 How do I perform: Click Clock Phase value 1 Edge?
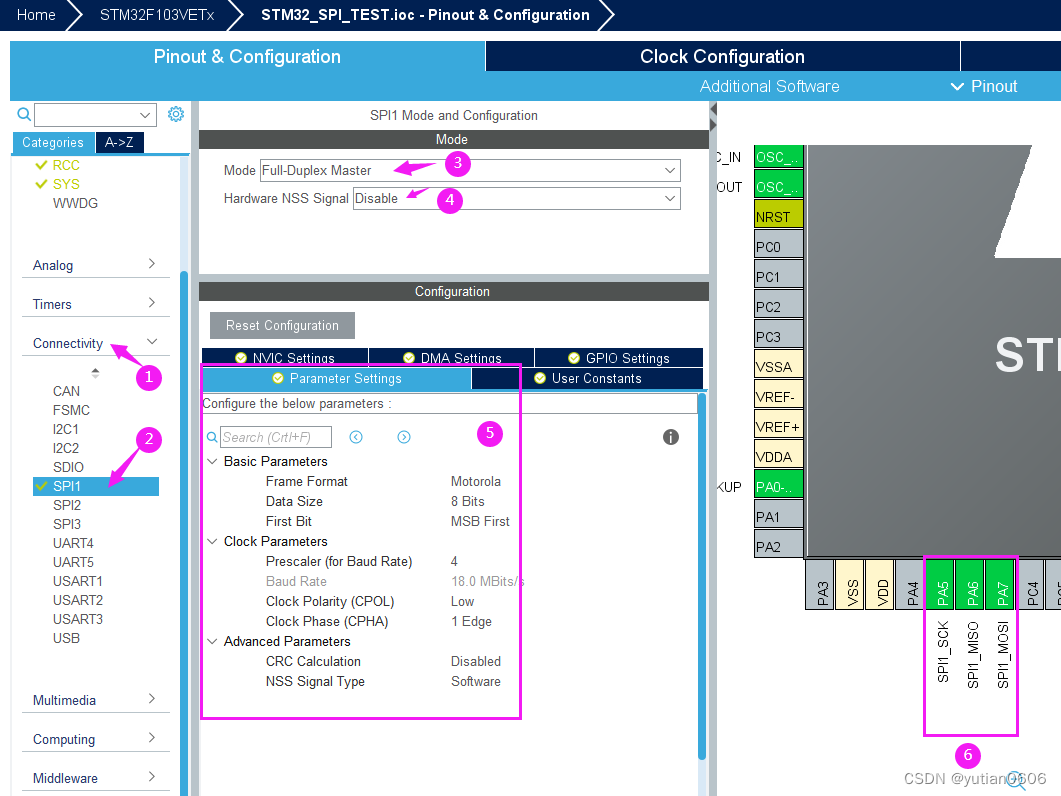(471, 621)
